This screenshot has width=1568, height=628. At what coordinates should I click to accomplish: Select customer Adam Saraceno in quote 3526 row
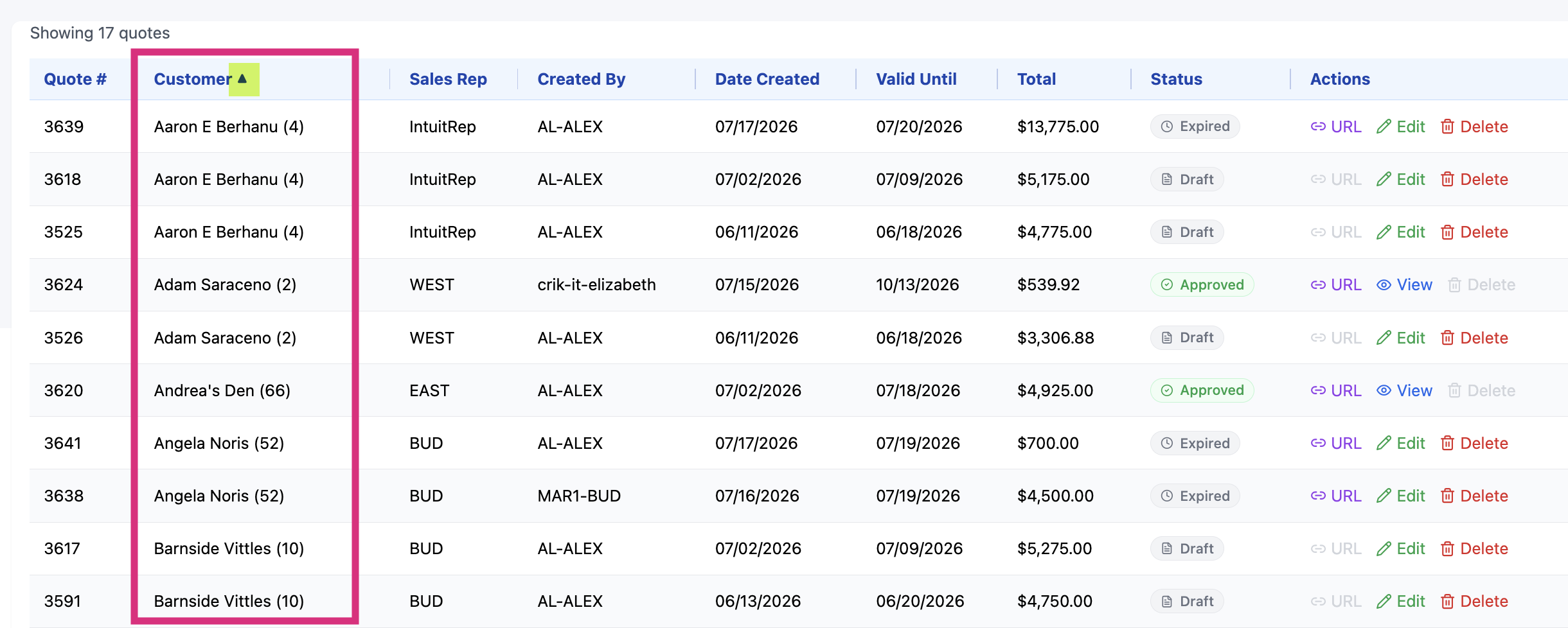[x=225, y=338]
